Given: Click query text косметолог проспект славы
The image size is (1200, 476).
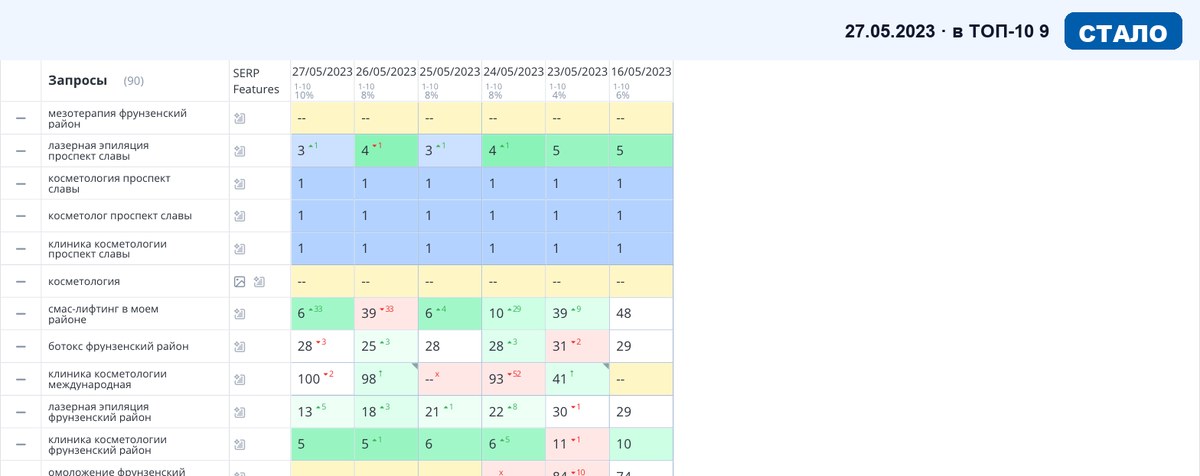Looking at the screenshot, I should [x=119, y=216].
